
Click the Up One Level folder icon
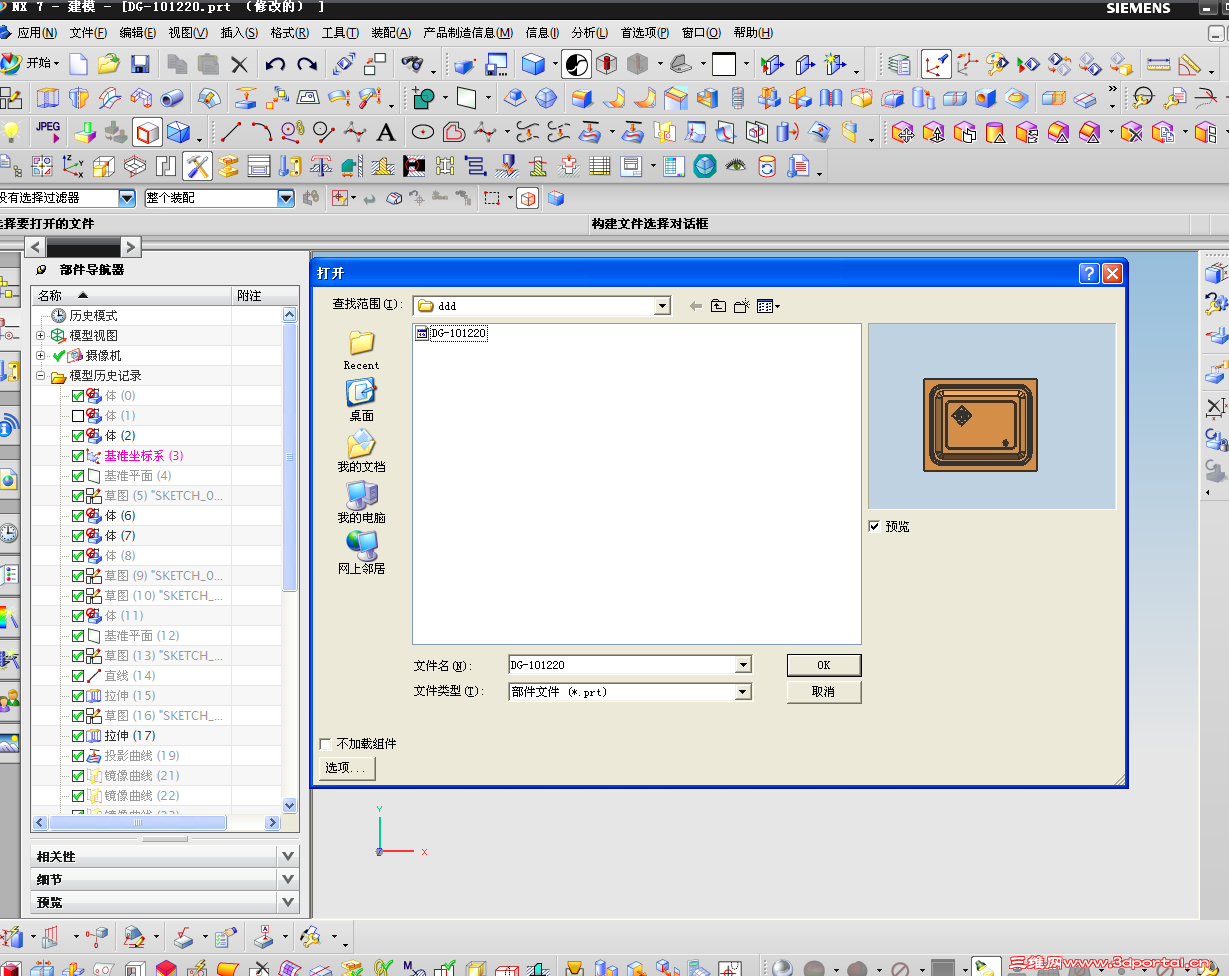[x=718, y=306]
